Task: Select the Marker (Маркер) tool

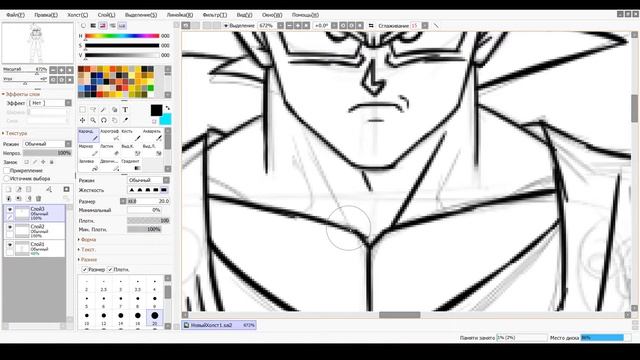Action: (x=89, y=150)
